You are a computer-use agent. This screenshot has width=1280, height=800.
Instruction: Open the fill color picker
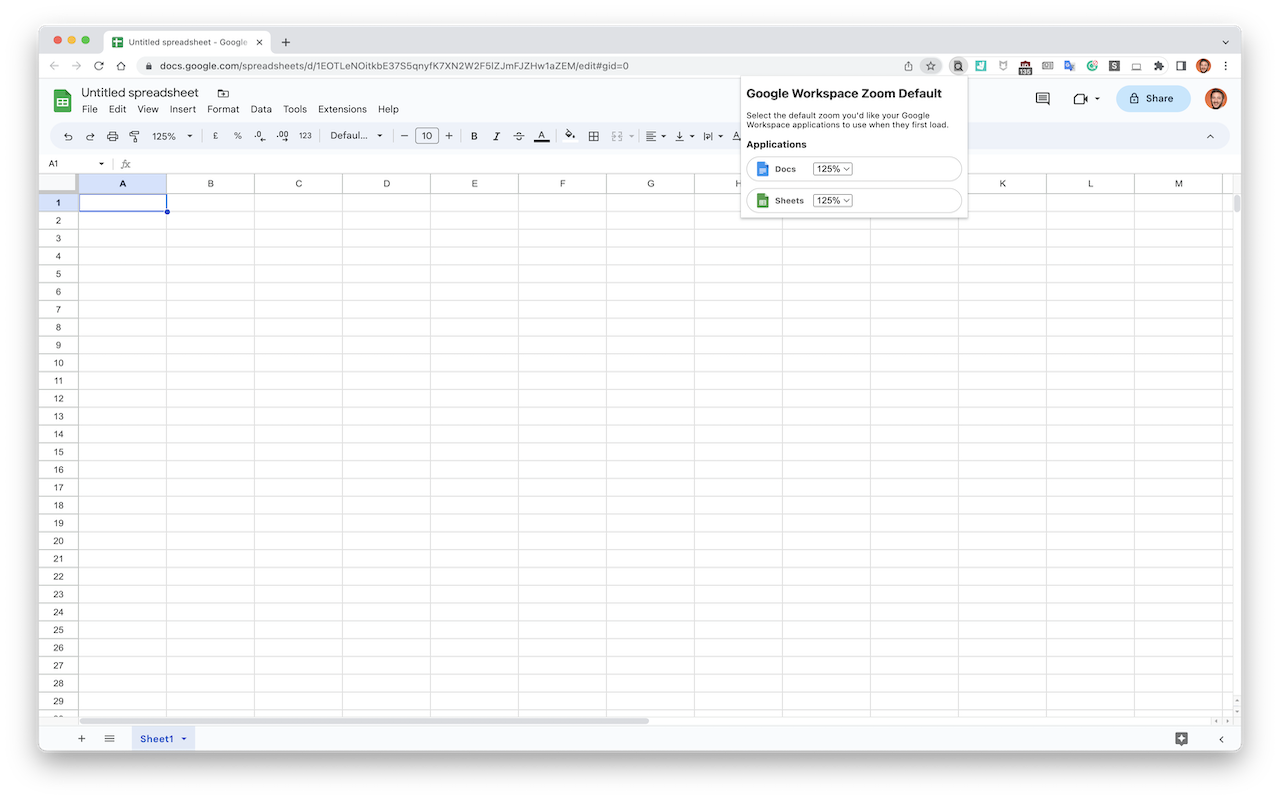570,136
